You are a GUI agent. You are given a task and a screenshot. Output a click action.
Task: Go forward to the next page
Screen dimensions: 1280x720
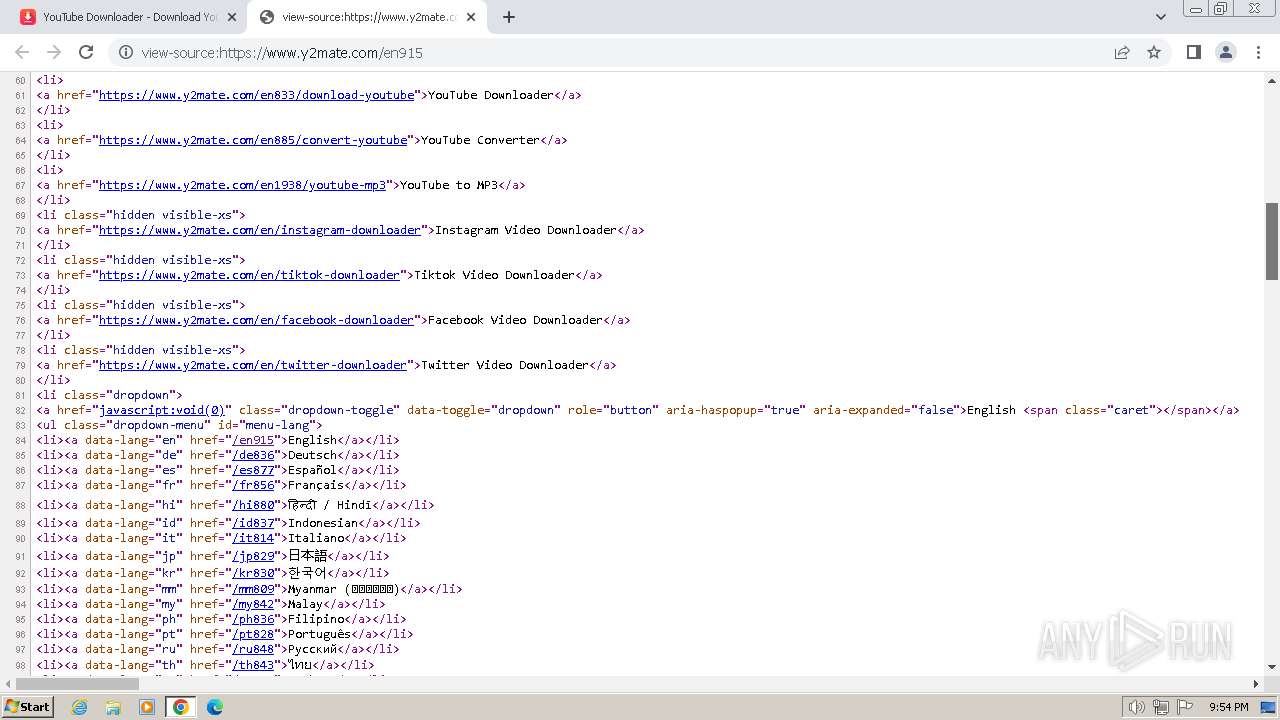54,52
